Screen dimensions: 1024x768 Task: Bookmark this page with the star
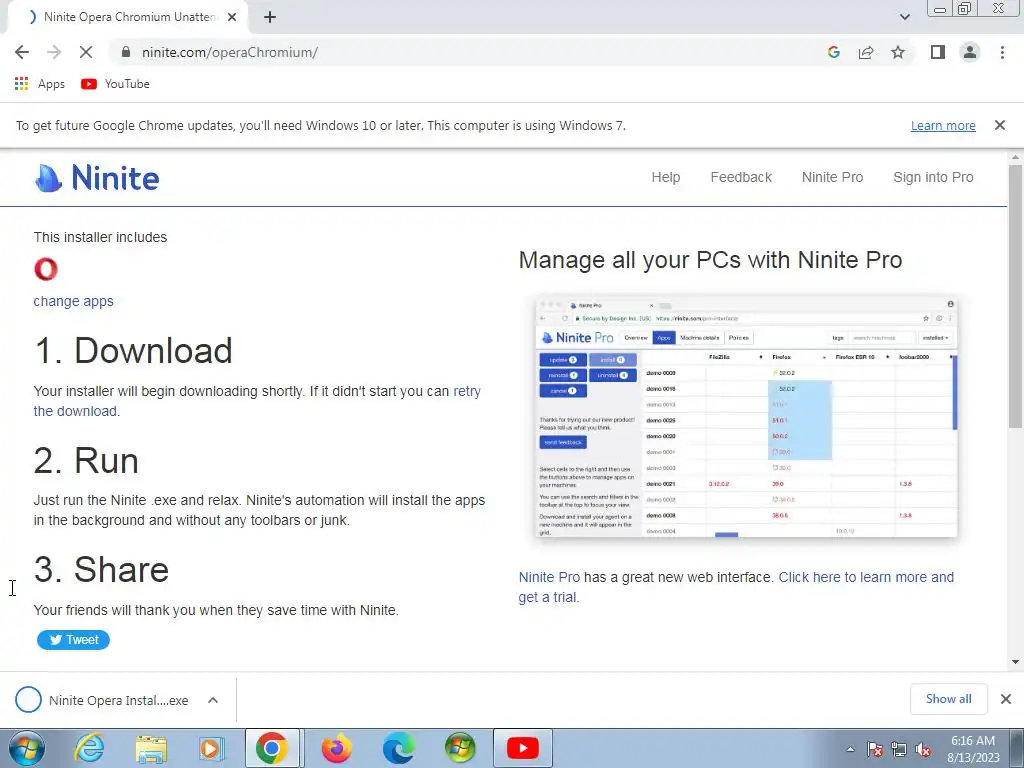898,52
